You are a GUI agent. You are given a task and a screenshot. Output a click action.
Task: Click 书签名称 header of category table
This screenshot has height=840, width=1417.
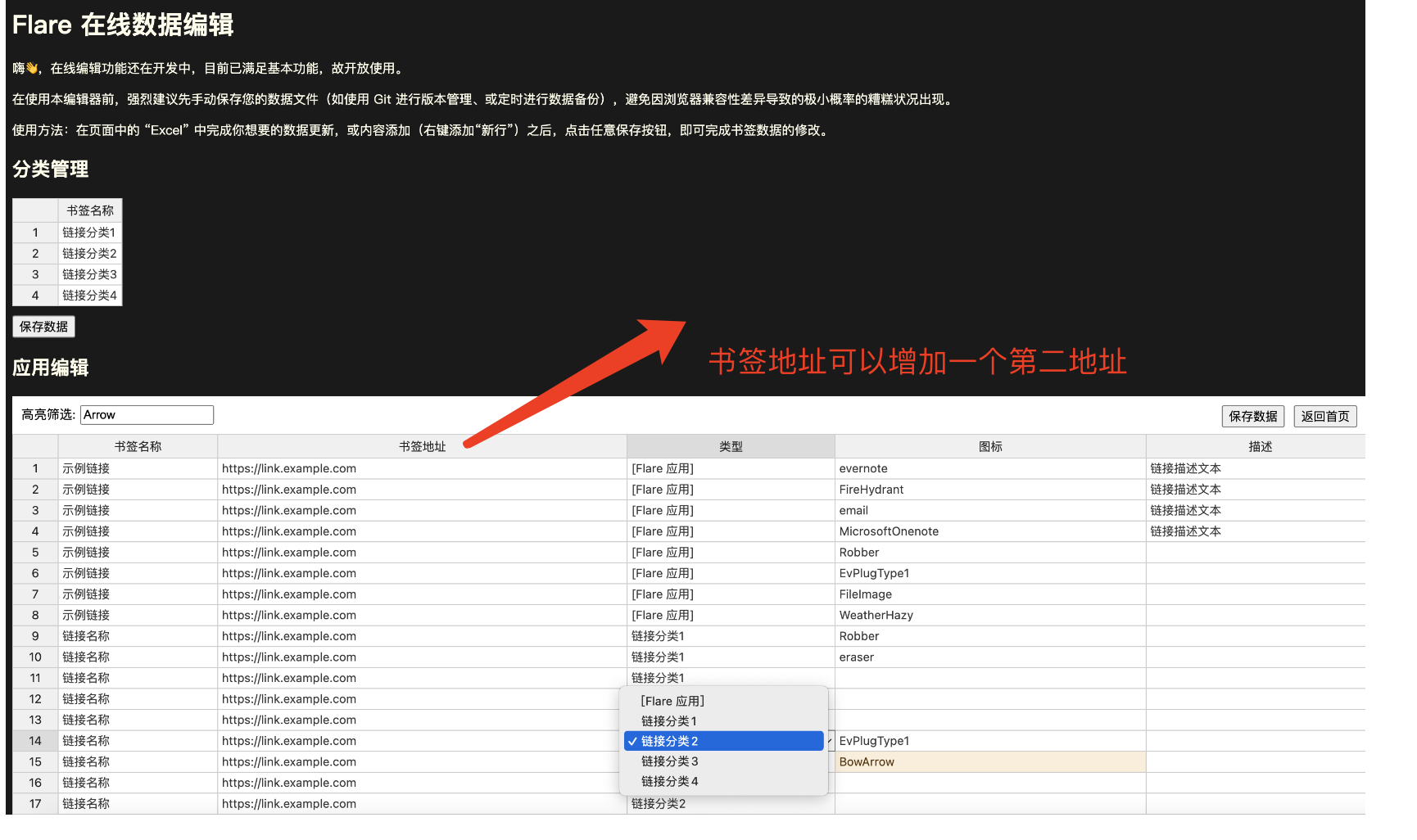(x=90, y=210)
